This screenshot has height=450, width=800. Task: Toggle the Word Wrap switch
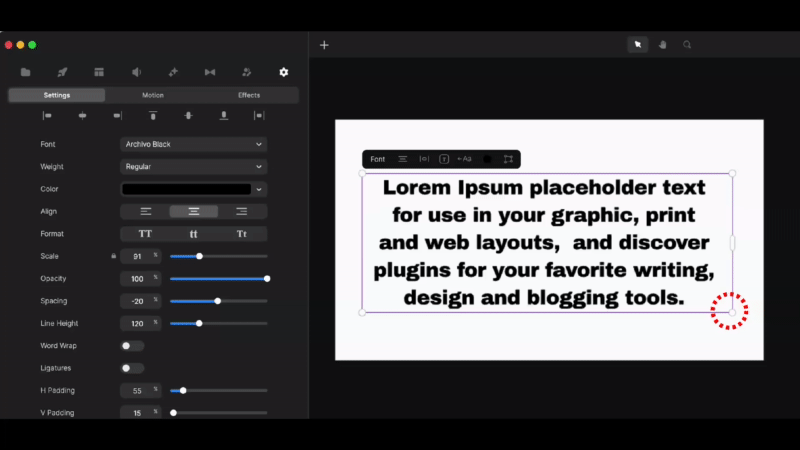(132, 346)
